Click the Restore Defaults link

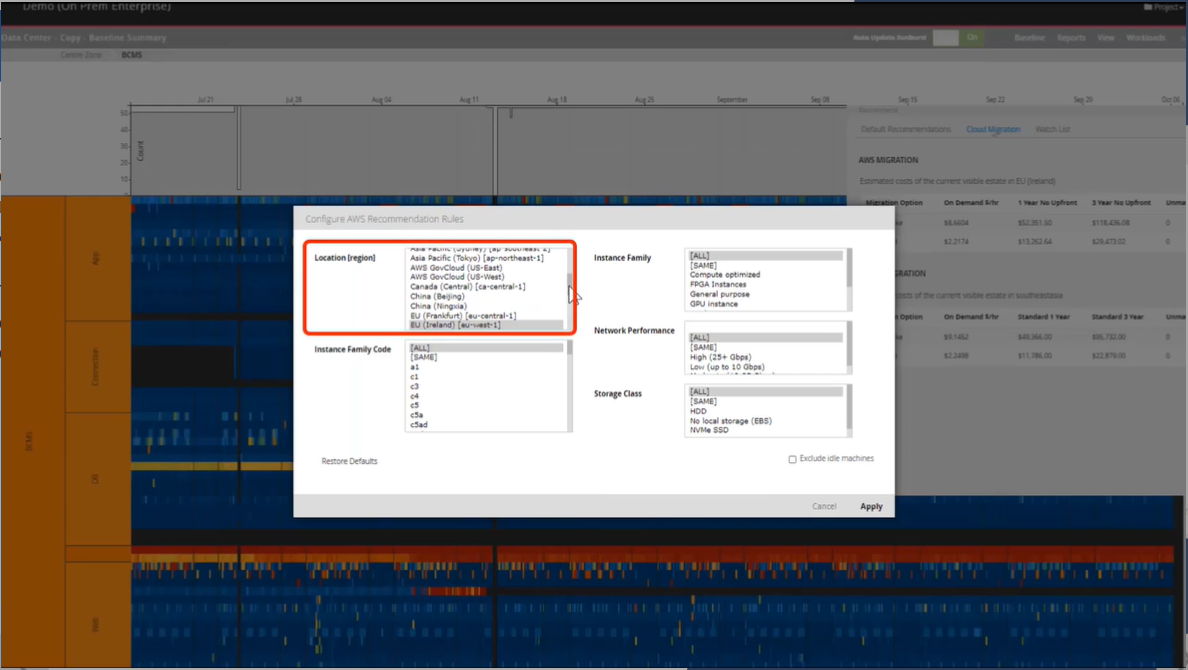(x=349, y=461)
